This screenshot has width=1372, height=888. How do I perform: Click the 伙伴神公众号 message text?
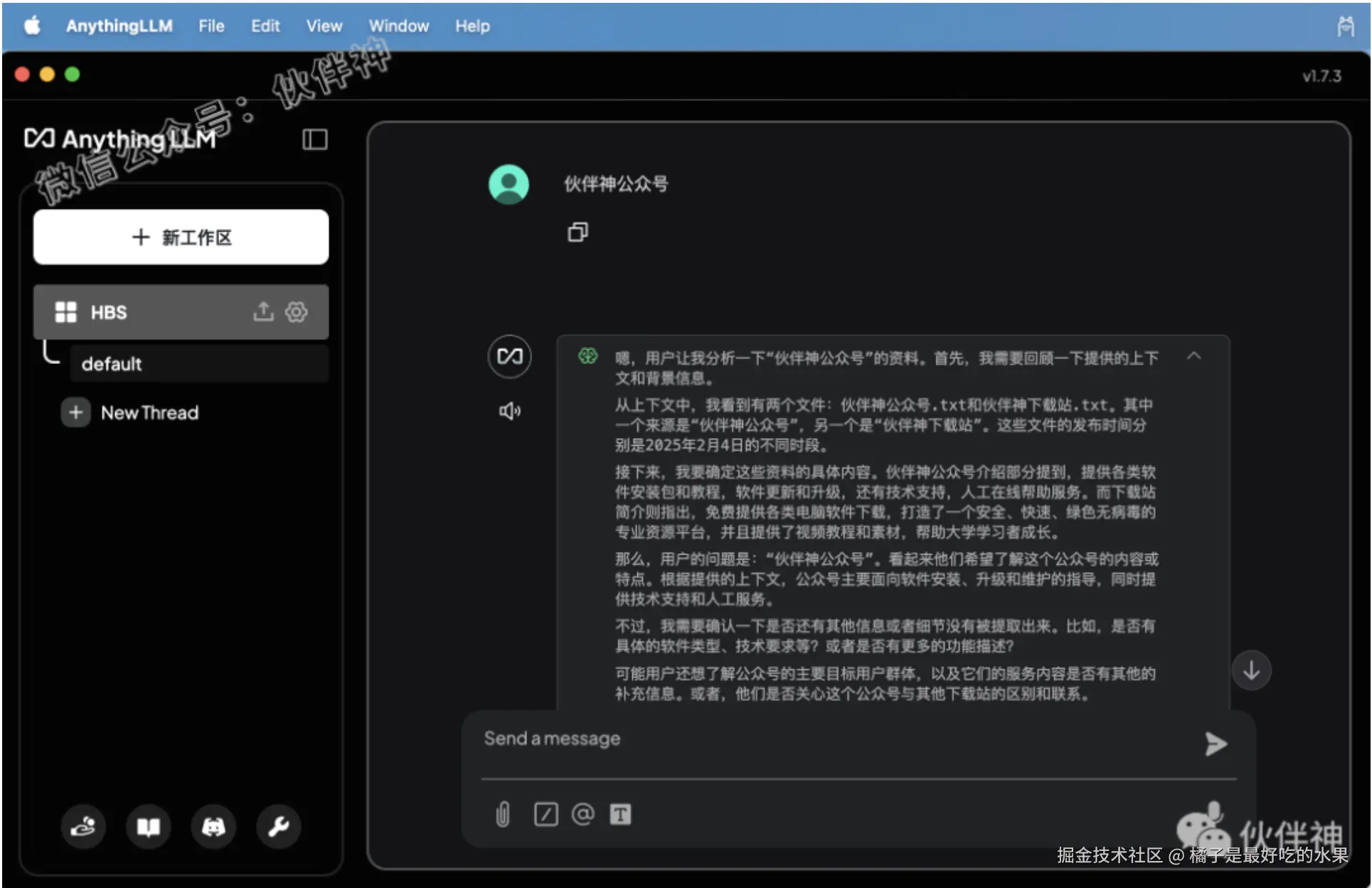tap(616, 184)
